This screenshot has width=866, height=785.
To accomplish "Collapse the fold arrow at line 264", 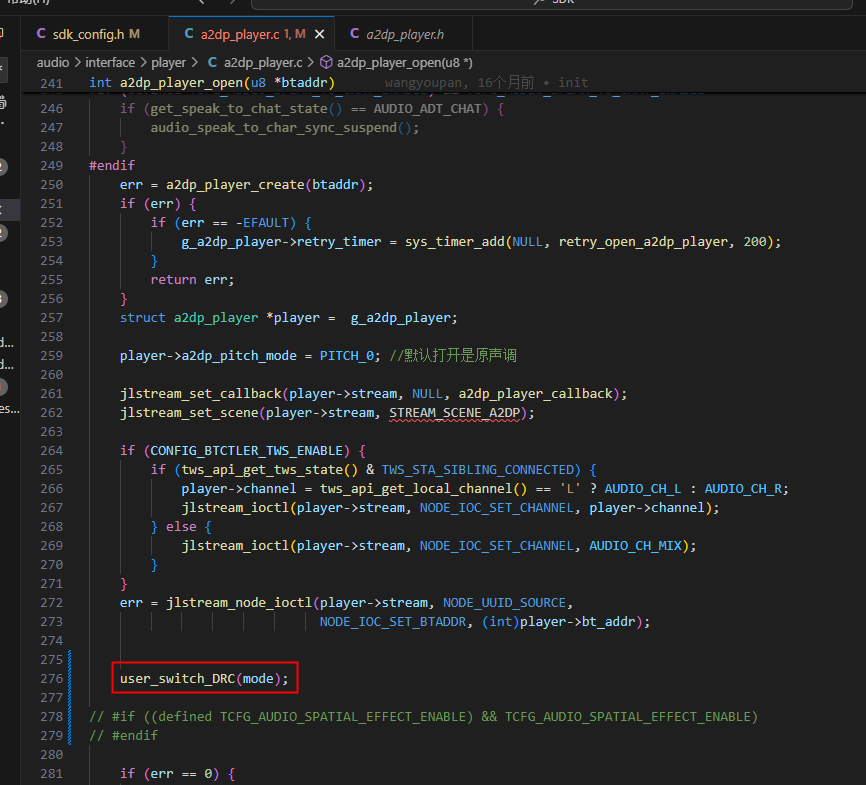I will coord(78,451).
